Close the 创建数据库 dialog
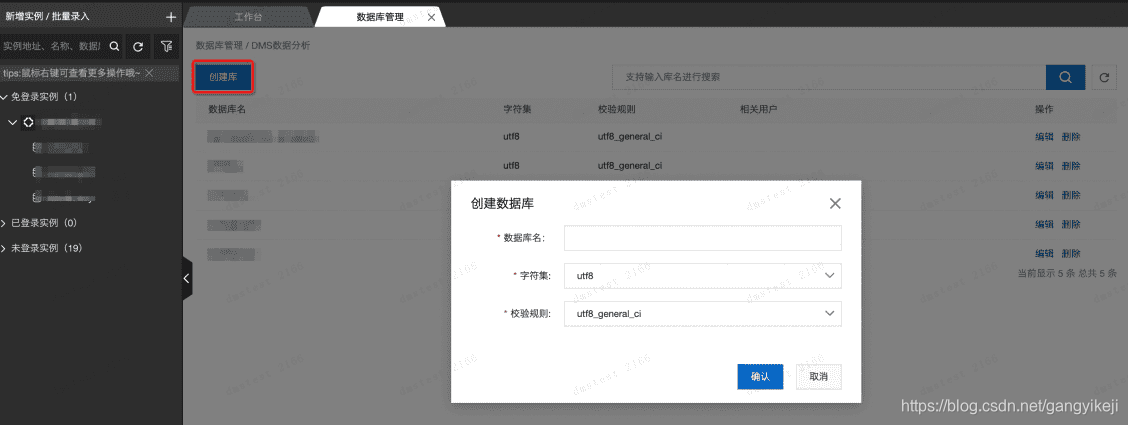1128x425 pixels. point(834,204)
